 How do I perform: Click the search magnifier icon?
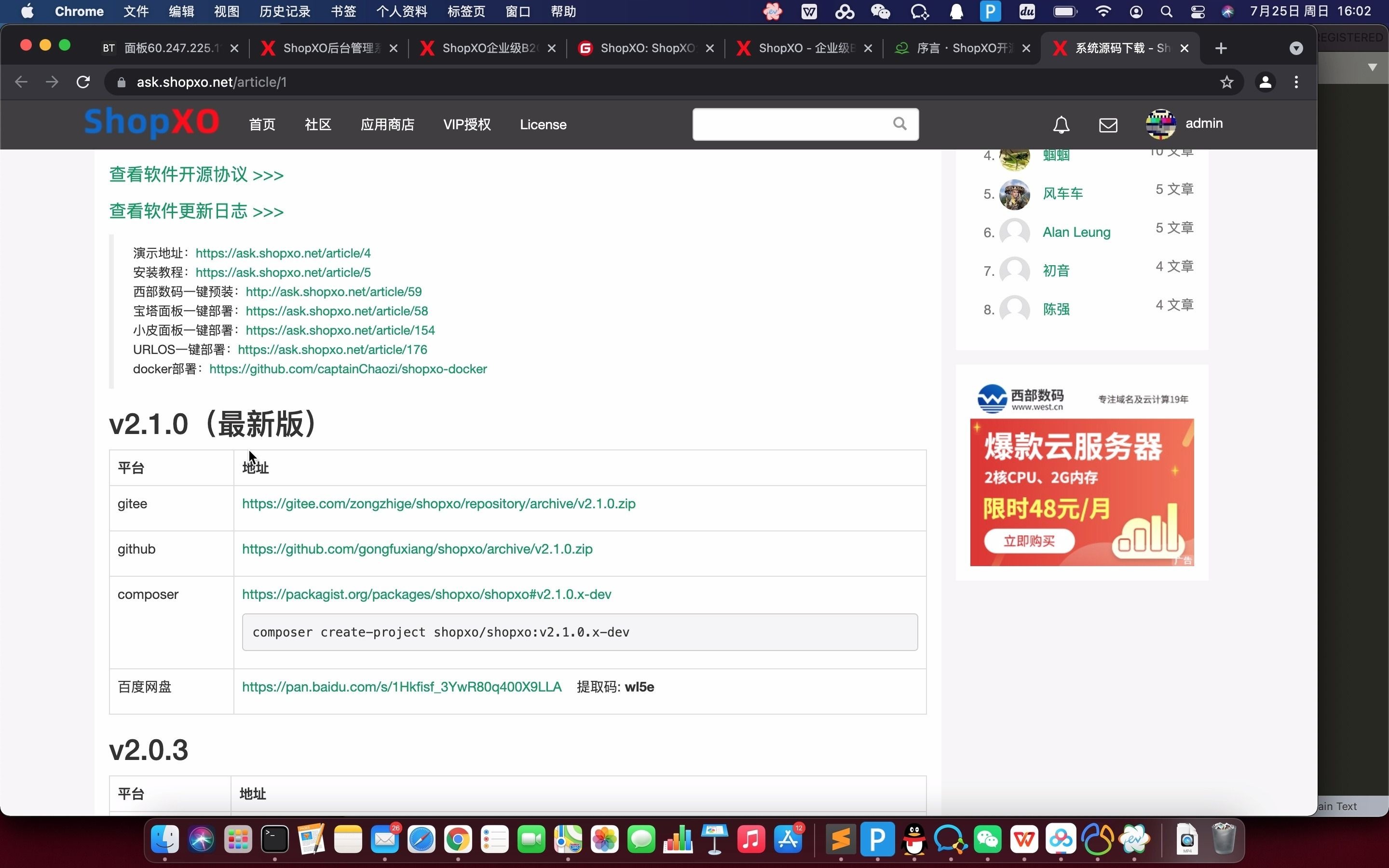tap(899, 123)
